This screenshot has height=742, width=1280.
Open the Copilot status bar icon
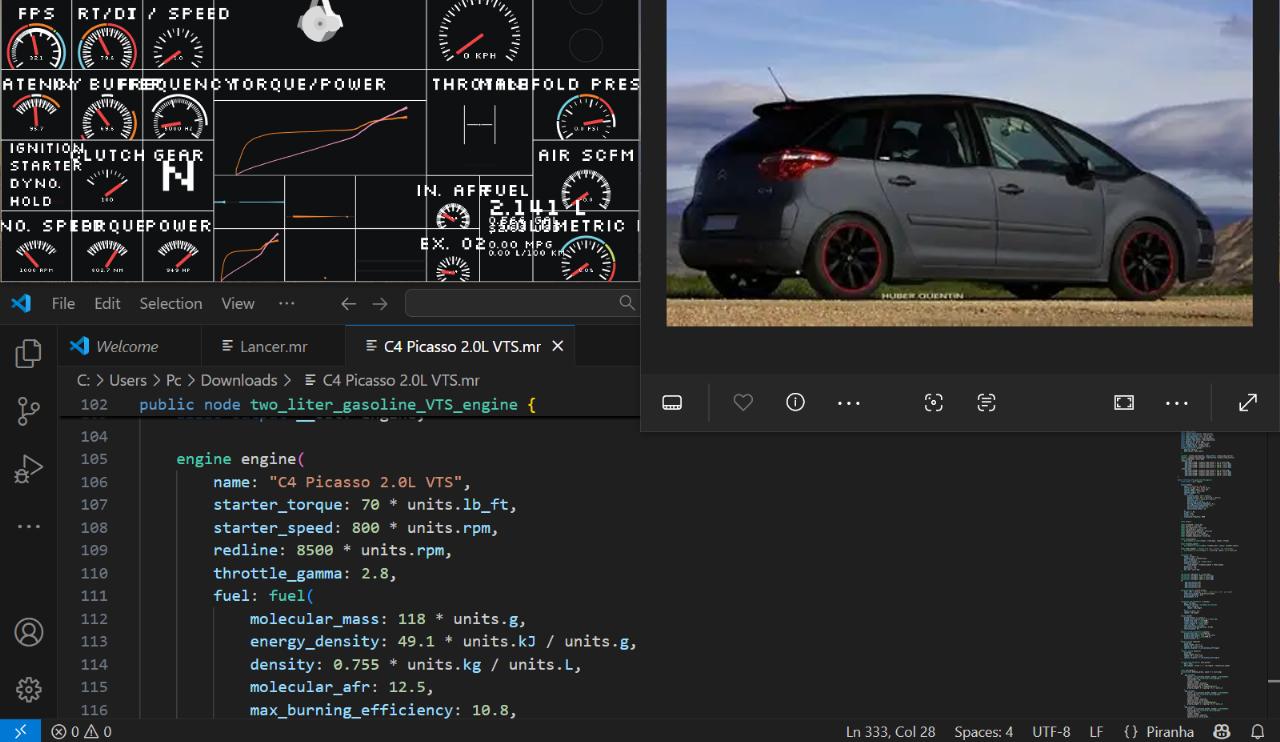[x=1221, y=731]
